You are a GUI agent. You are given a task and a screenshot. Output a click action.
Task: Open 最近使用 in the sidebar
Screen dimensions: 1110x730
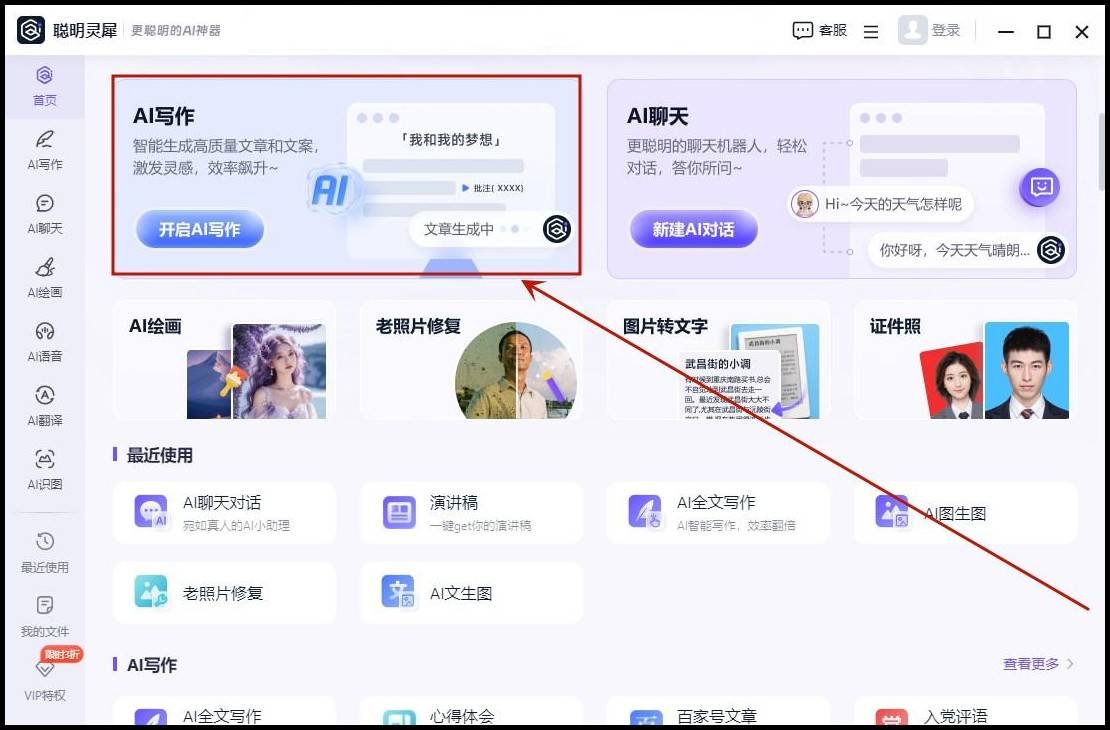(x=44, y=552)
